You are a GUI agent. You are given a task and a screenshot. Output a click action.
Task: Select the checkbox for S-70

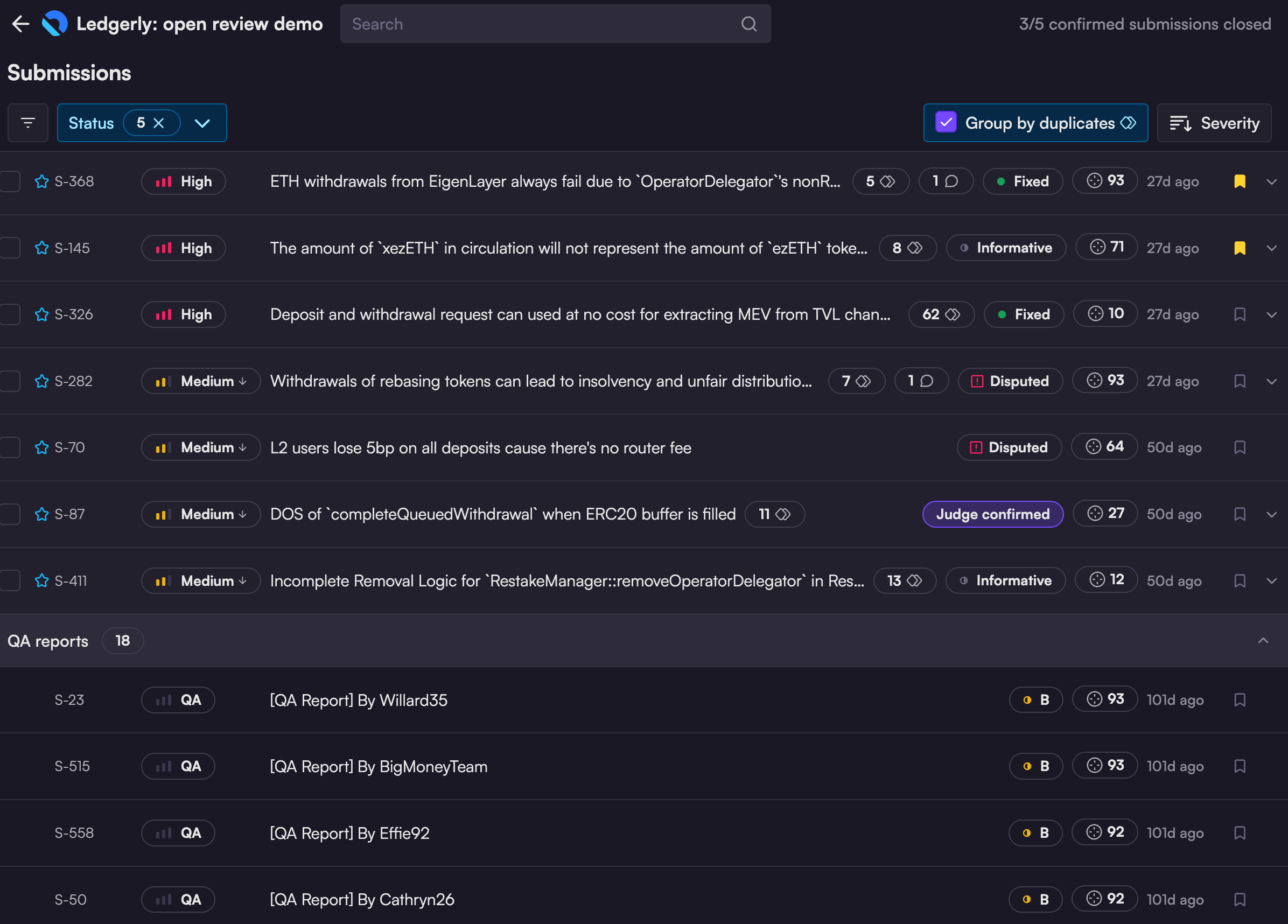pos(10,447)
